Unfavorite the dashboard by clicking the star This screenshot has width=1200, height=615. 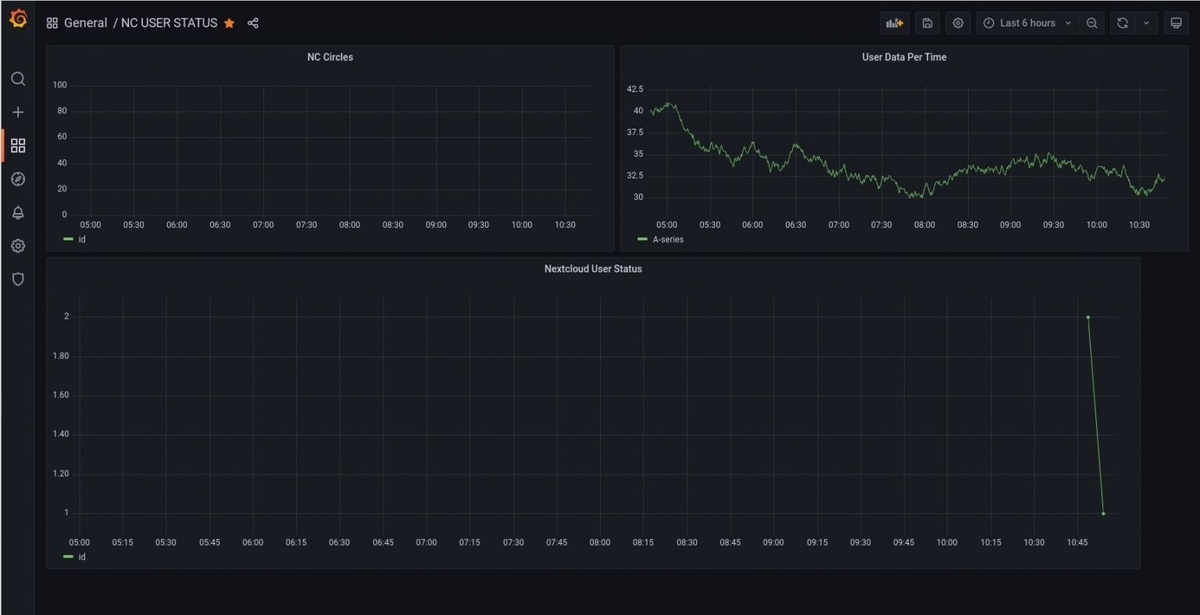coord(228,22)
